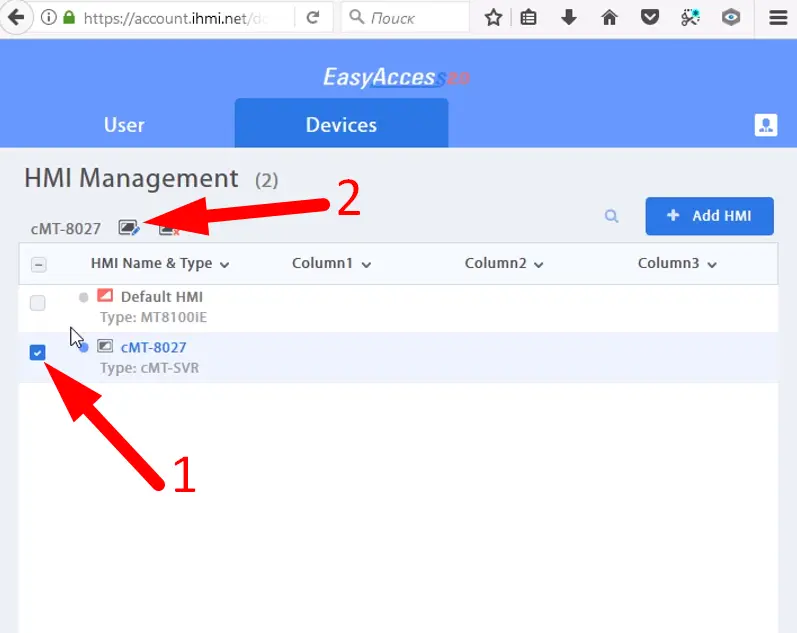This screenshot has width=797, height=633.
Task: Open the user account profile icon
Action: (766, 125)
